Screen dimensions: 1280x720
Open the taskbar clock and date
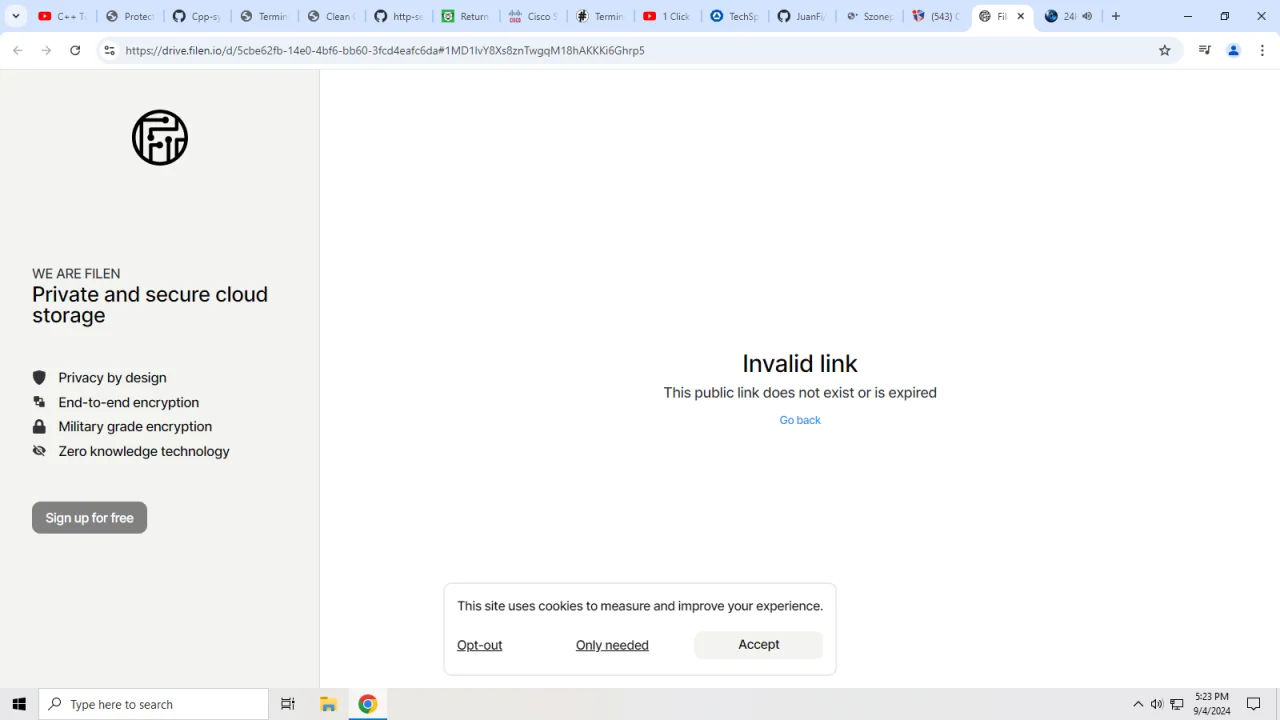pos(1211,704)
